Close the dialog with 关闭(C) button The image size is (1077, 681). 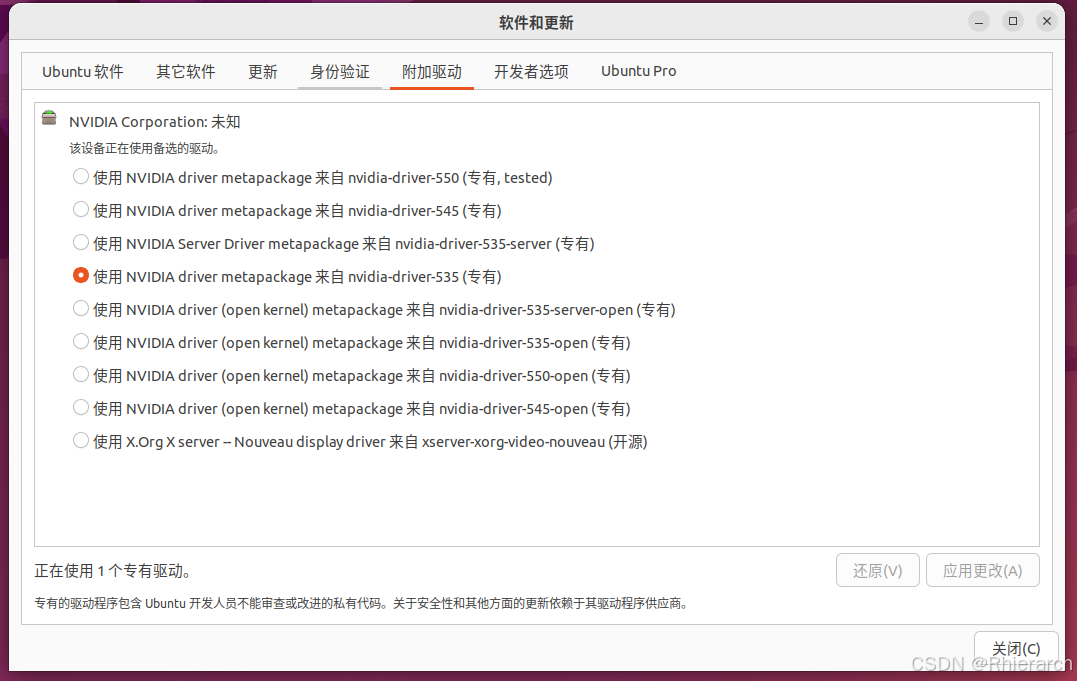pos(1016,648)
